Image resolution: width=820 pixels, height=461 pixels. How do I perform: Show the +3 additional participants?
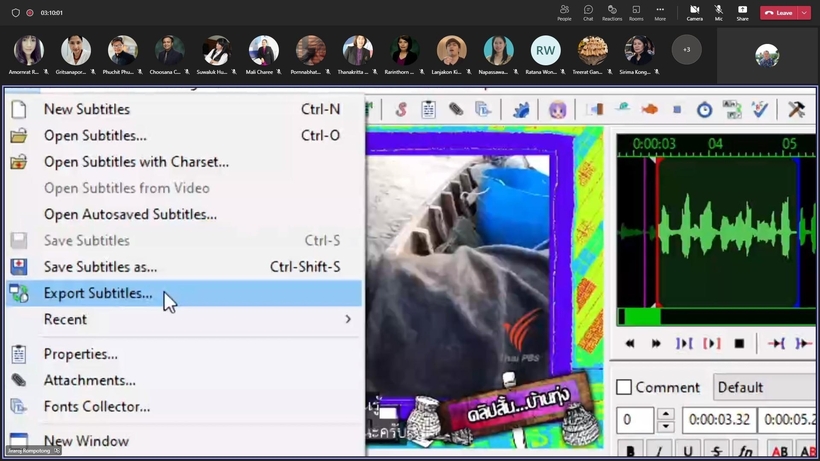click(x=687, y=50)
